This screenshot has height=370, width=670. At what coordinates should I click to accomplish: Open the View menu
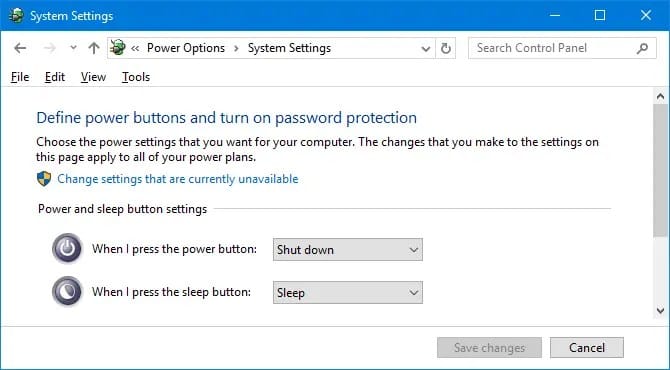tap(93, 77)
